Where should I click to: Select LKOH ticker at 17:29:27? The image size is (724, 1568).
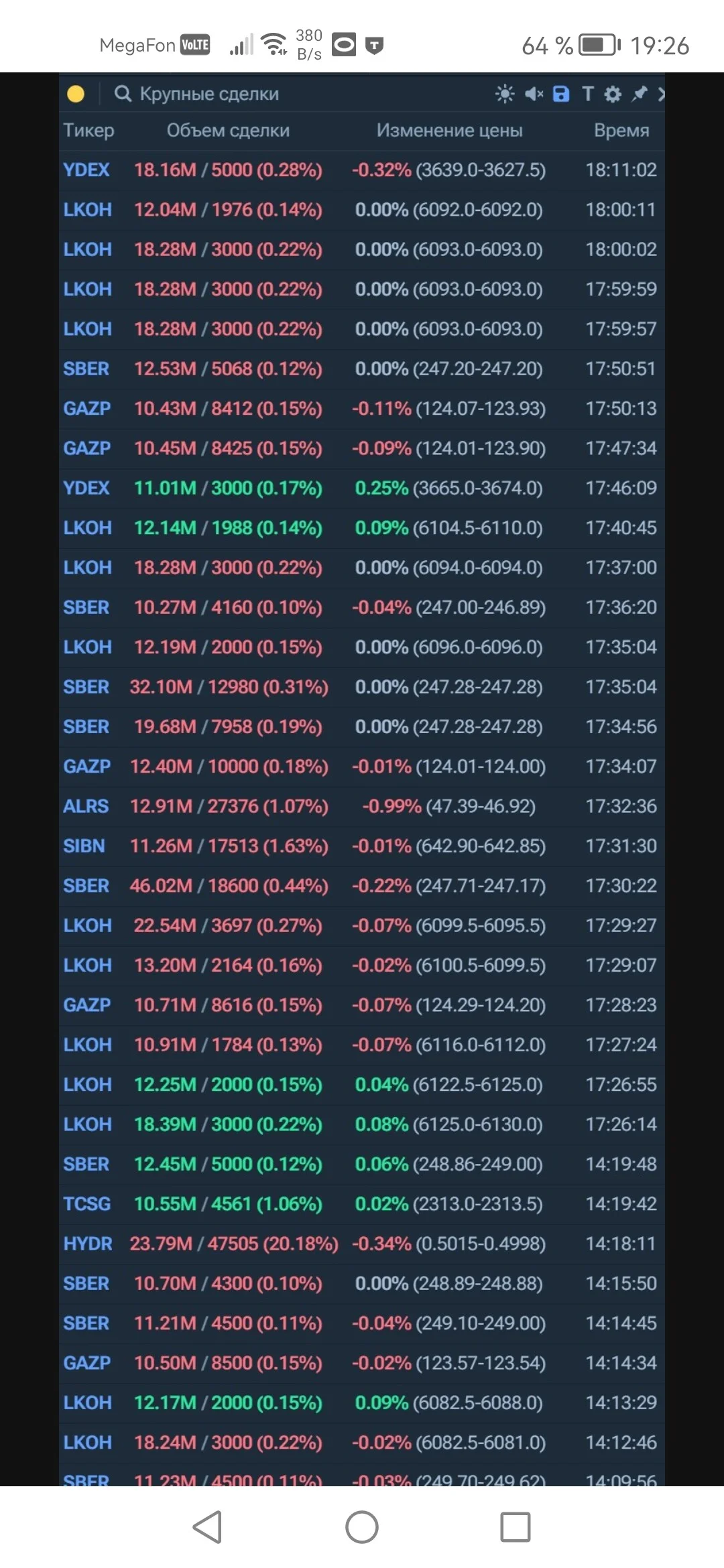coord(88,926)
